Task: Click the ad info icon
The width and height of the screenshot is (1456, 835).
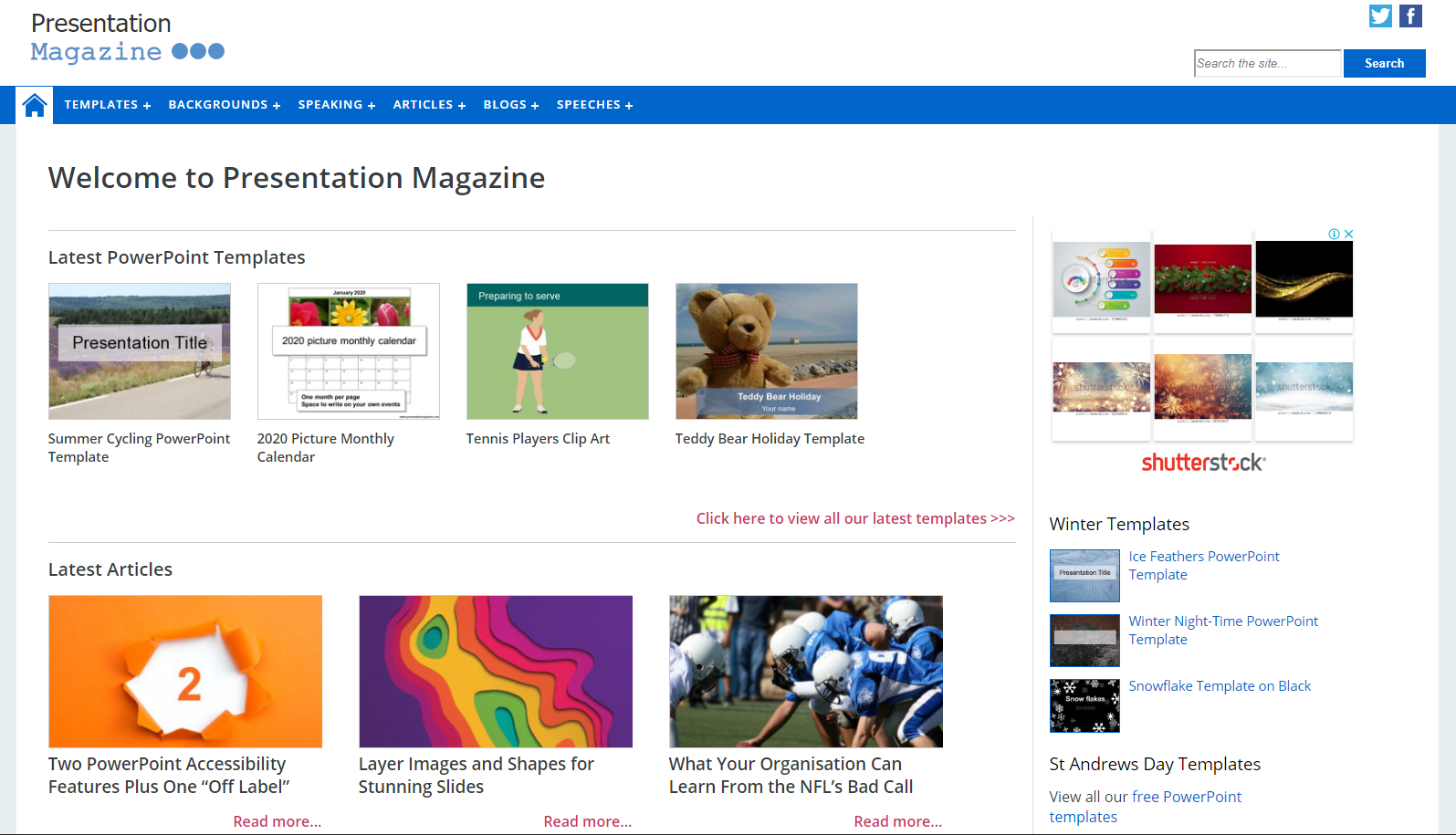Action: (1334, 235)
